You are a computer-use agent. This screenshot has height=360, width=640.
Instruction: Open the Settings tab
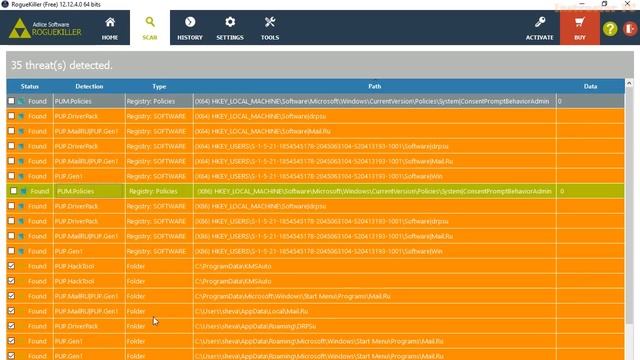click(230, 28)
